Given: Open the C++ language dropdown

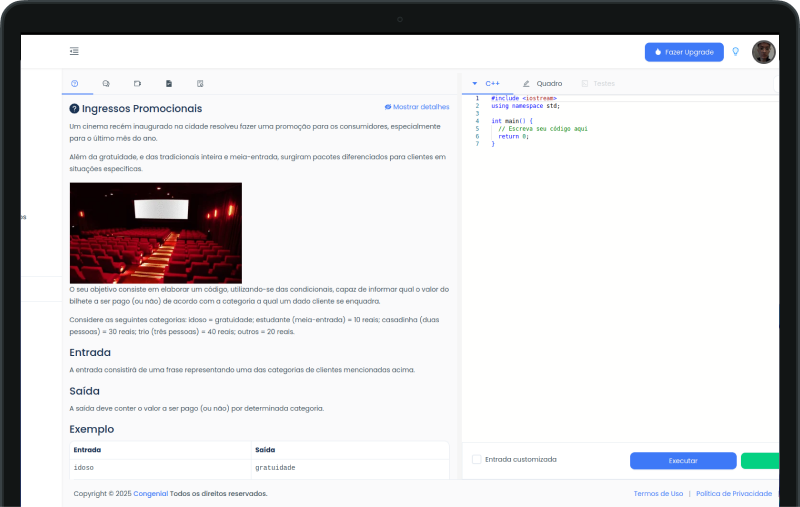Looking at the screenshot, I should [486, 83].
